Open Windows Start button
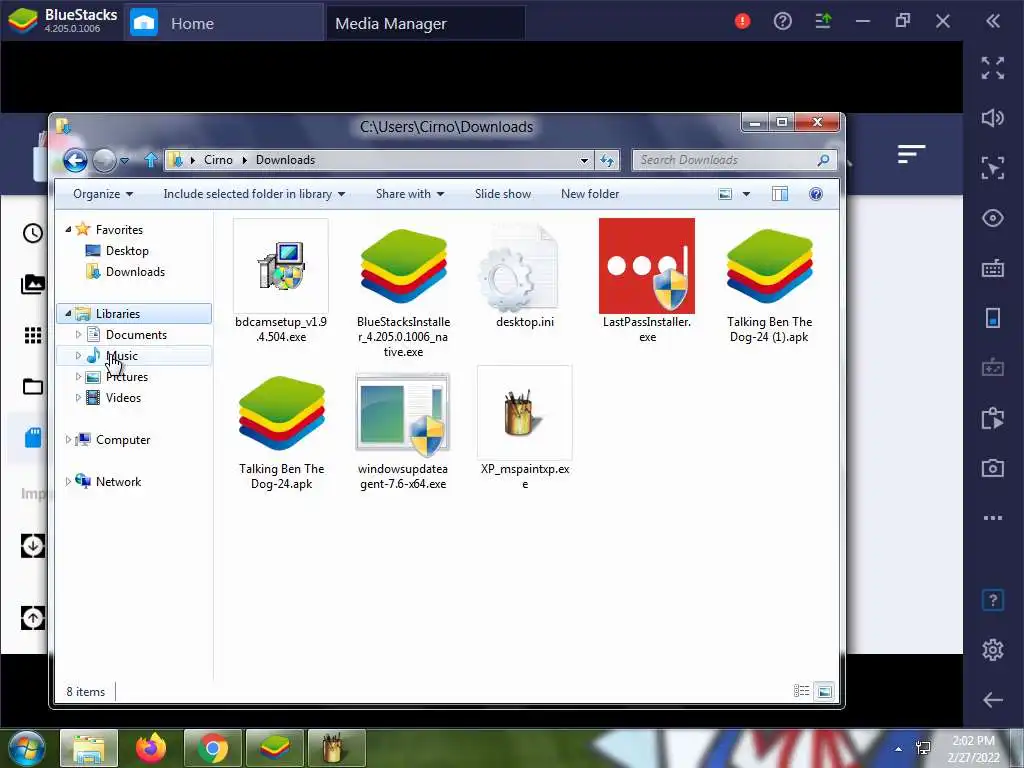This screenshot has width=1024, height=768. (27, 748)
